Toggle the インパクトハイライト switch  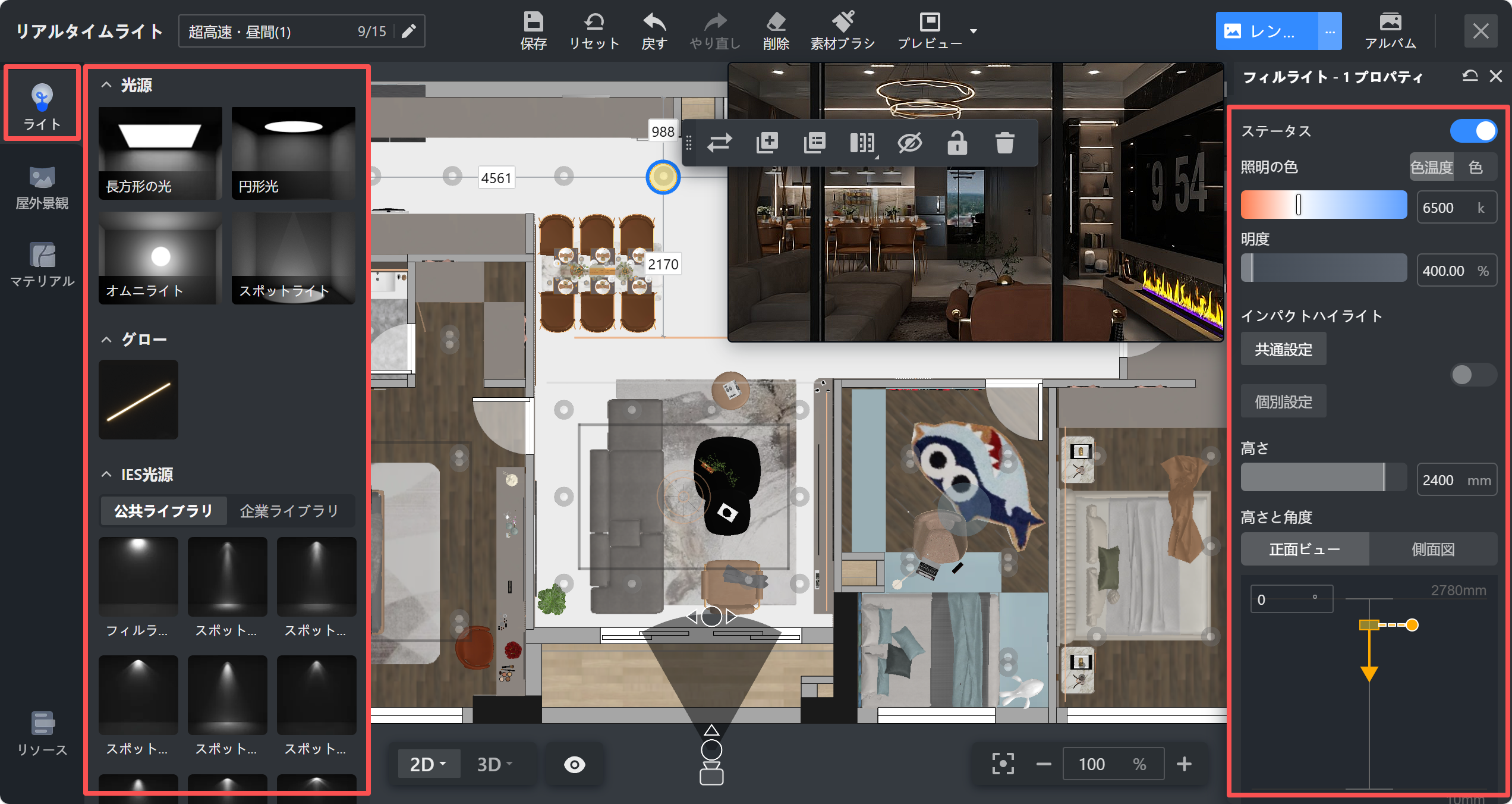[1473, 375]
